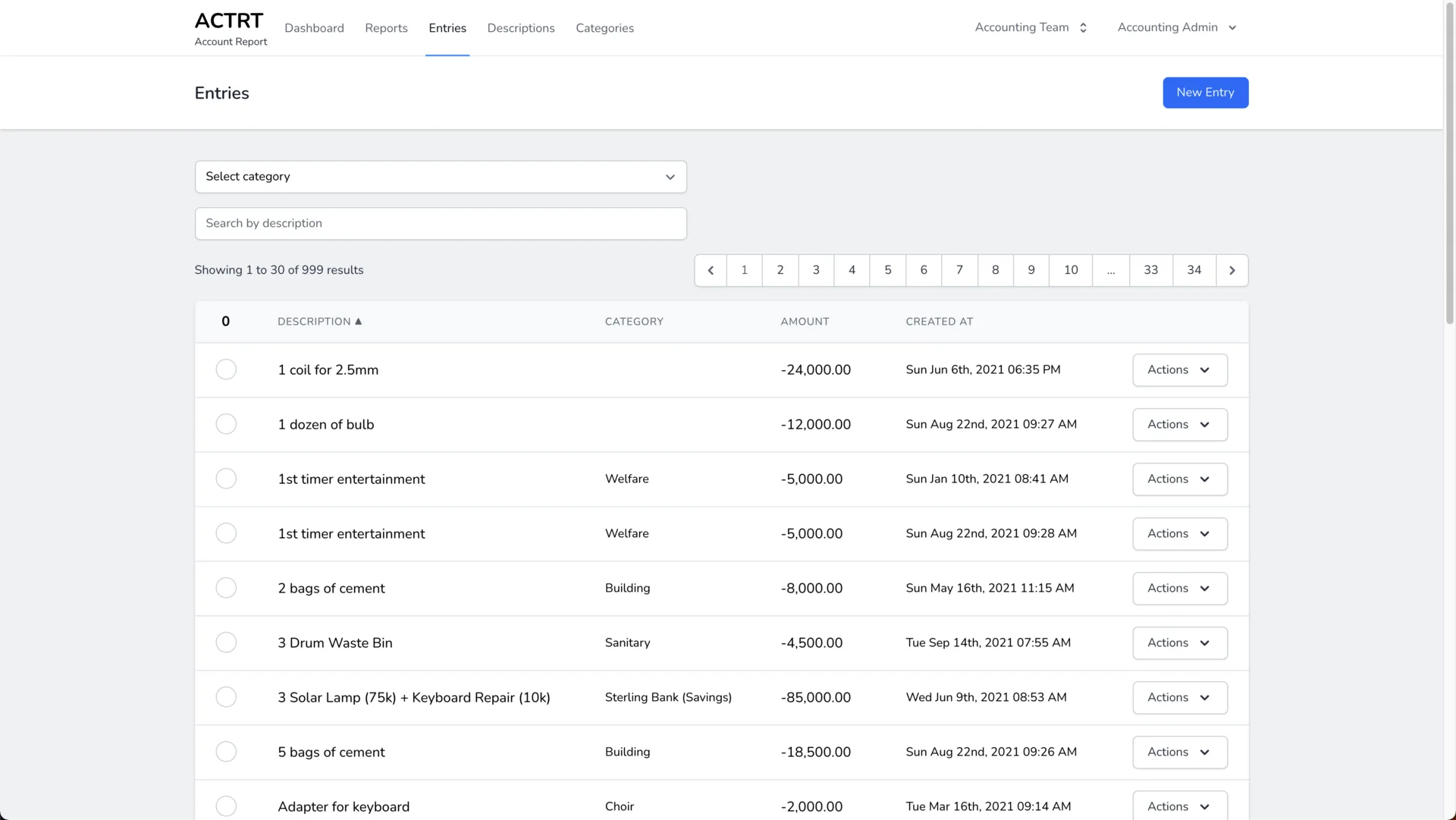This screenshot has width=1456, height=820.
Task: Click the amount '-24,000.00'
Action: point(815,369)
